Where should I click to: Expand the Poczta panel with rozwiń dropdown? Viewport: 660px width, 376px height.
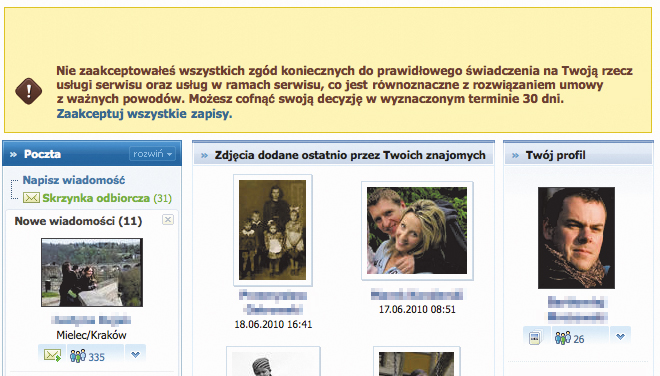pyautogui.click(x=152, y=154)
